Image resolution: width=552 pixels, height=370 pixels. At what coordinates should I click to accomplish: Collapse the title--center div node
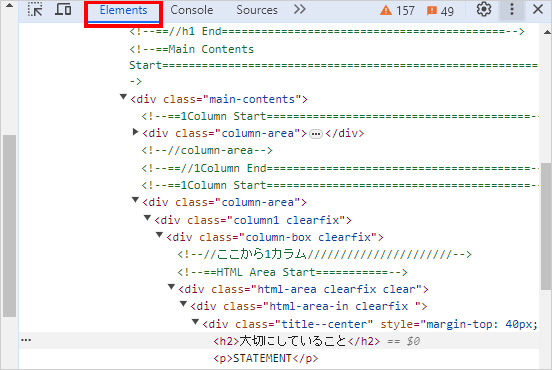pyautogui.click(x=195, y=321)
